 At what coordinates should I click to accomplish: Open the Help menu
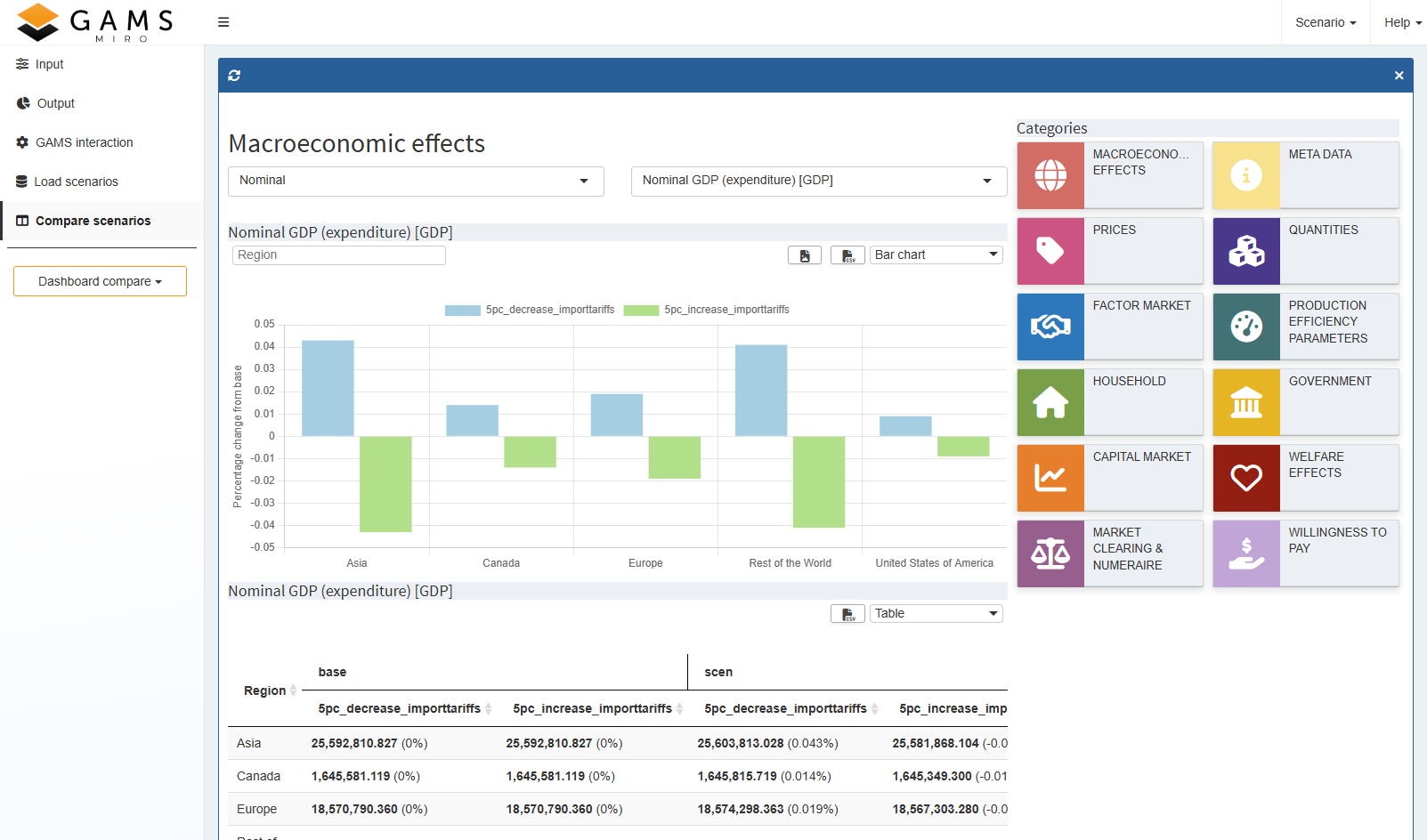(1402, 22)
